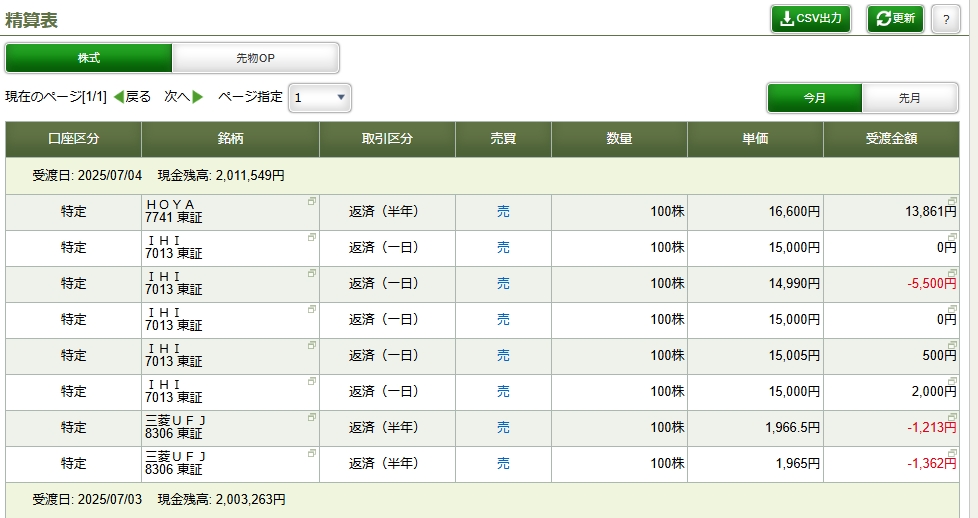
Task: Click 売 link in 14,990円 IHI row
Action: click(x=503, y=283)
